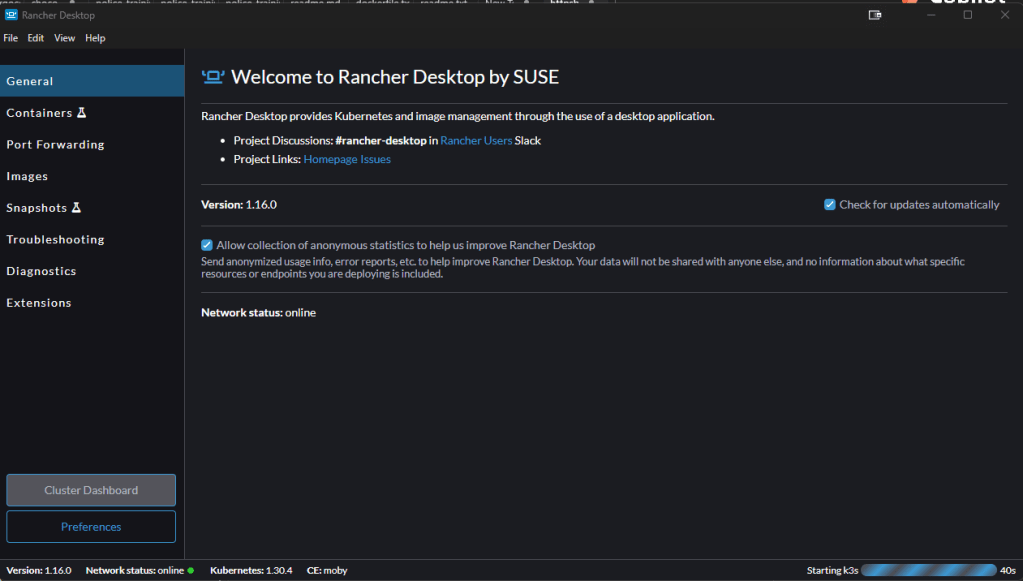Open the Snapshots section
The image size is (1023, 581).
coord(92,207)
